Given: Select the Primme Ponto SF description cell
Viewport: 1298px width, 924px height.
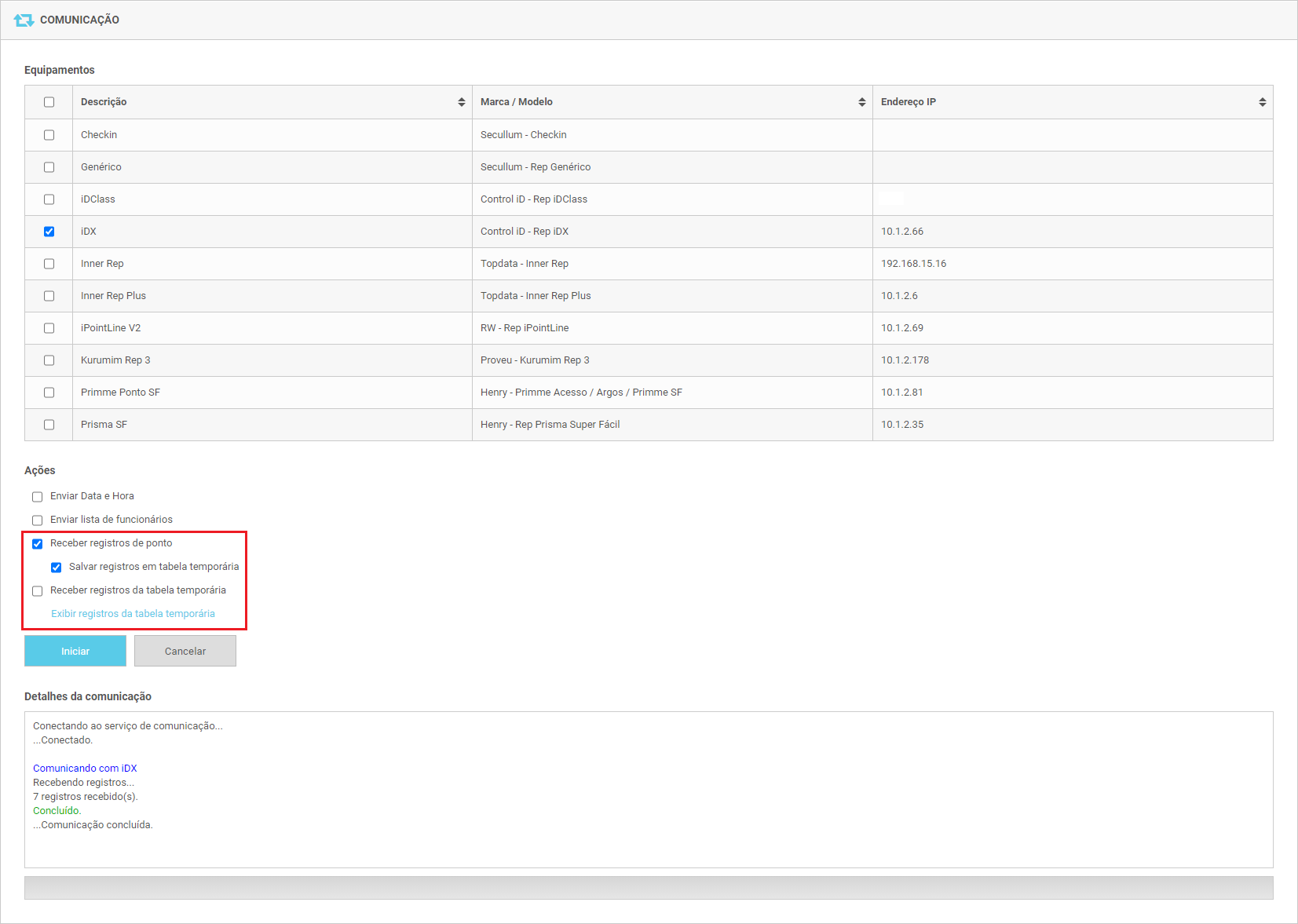Looking at the screenshot, I should coord(272,393).
